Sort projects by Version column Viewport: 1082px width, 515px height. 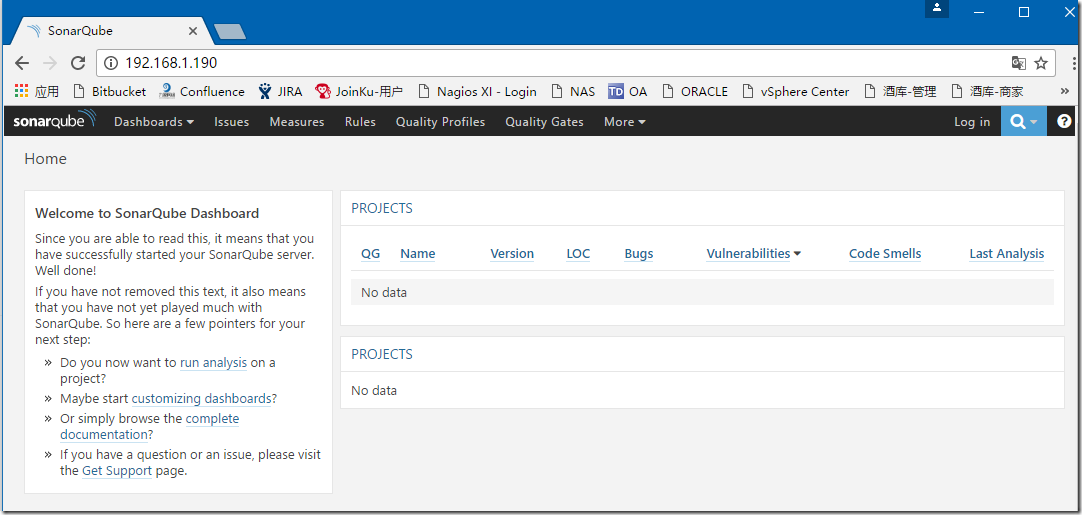click(x=512, y=253)
